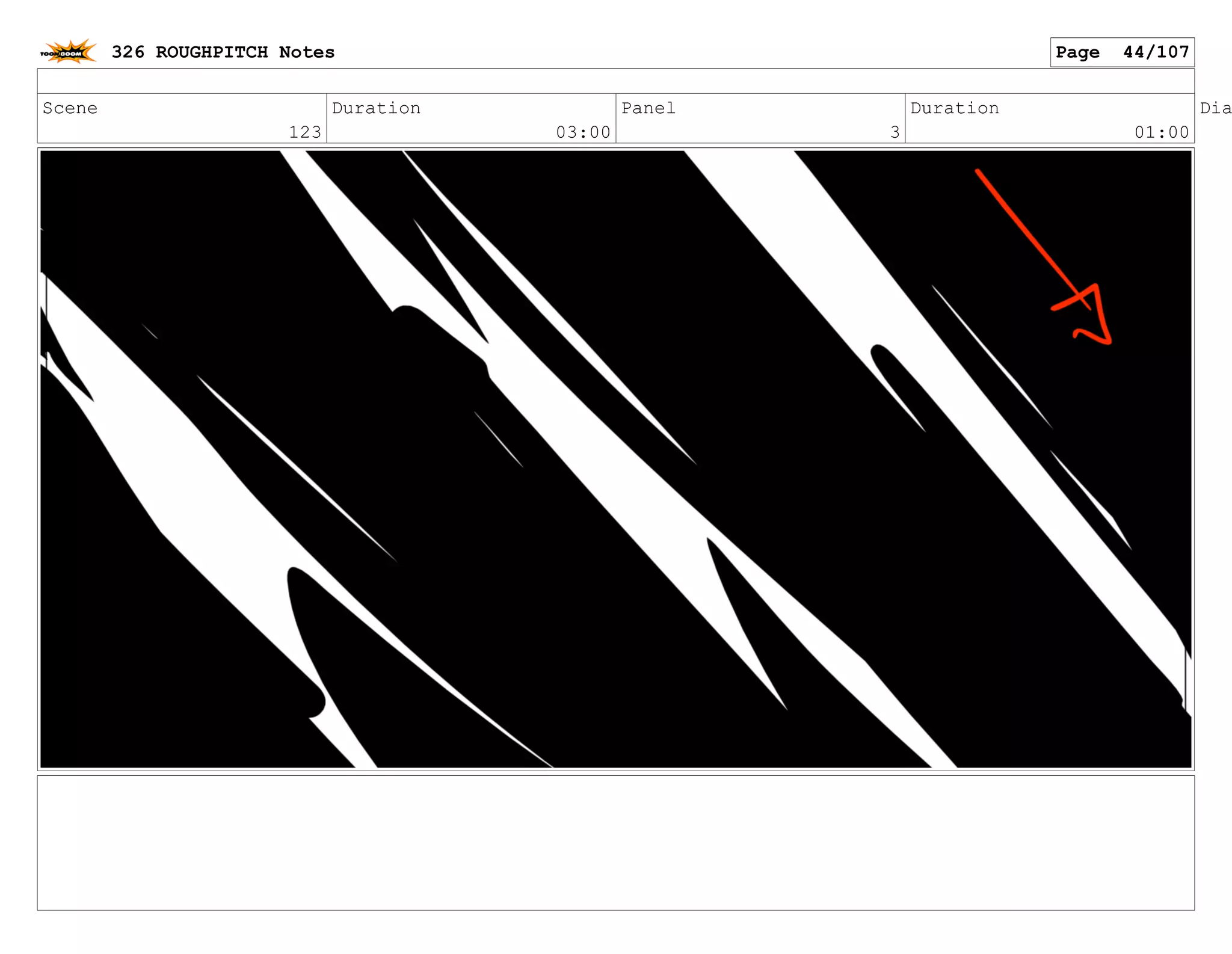
Task: Click the 01:00 panel duration value
Action: coord(1161,132)
